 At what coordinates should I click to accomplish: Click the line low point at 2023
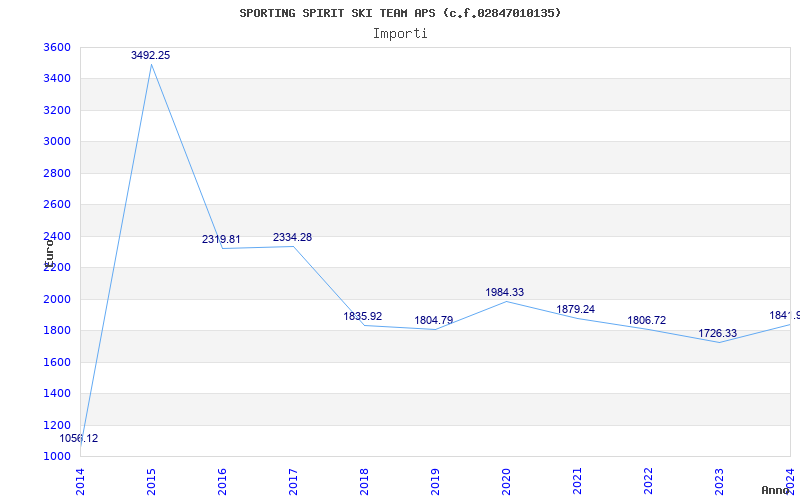(719, 342)
